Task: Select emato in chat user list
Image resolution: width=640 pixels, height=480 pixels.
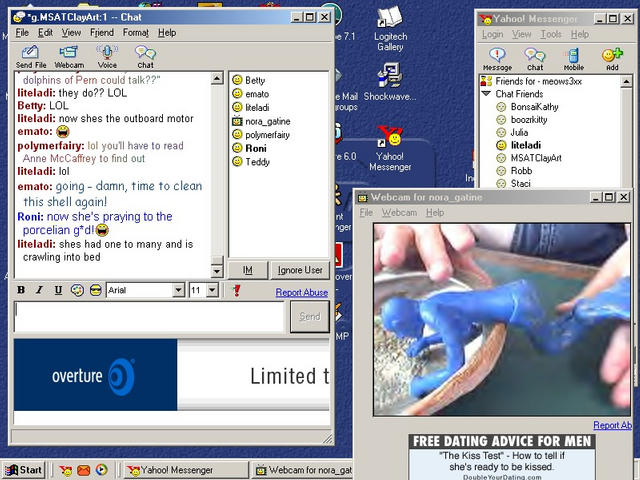Action: click(x=257, y=94)
